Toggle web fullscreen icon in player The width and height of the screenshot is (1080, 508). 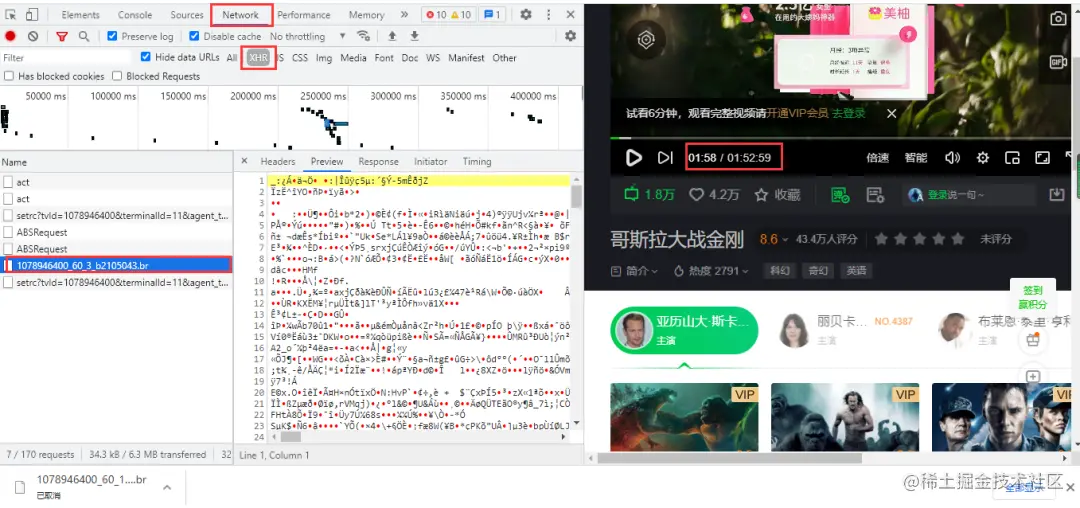coord(1042,158)
